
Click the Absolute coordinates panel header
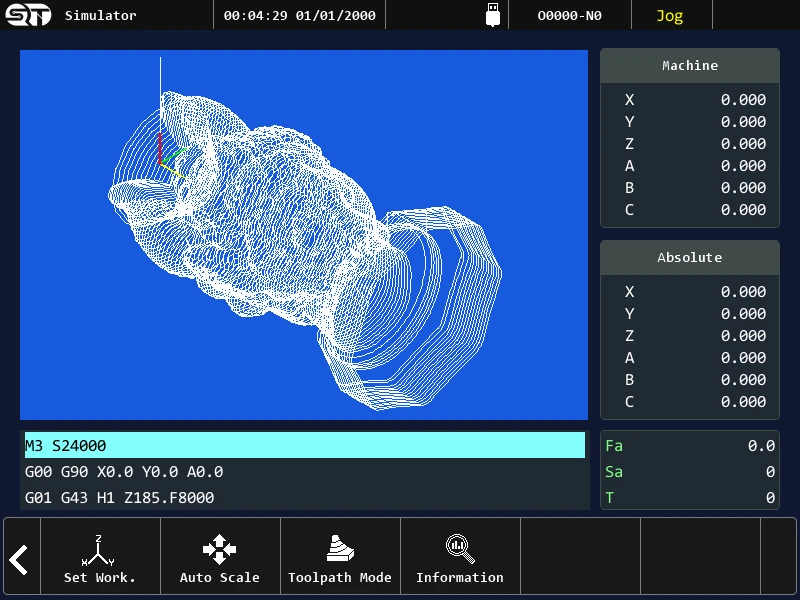tap(690, 258)
